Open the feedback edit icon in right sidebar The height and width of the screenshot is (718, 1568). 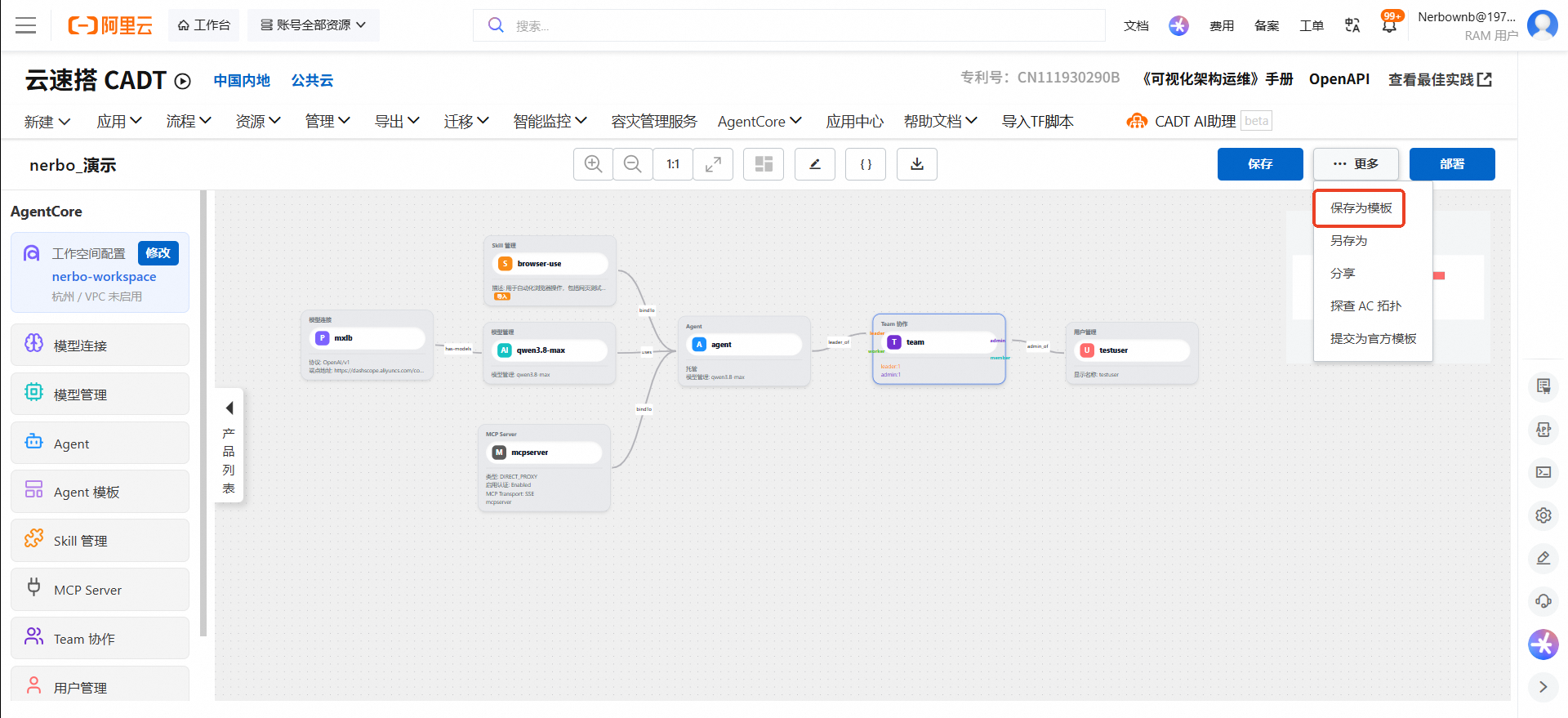(x=1543, y=559)
